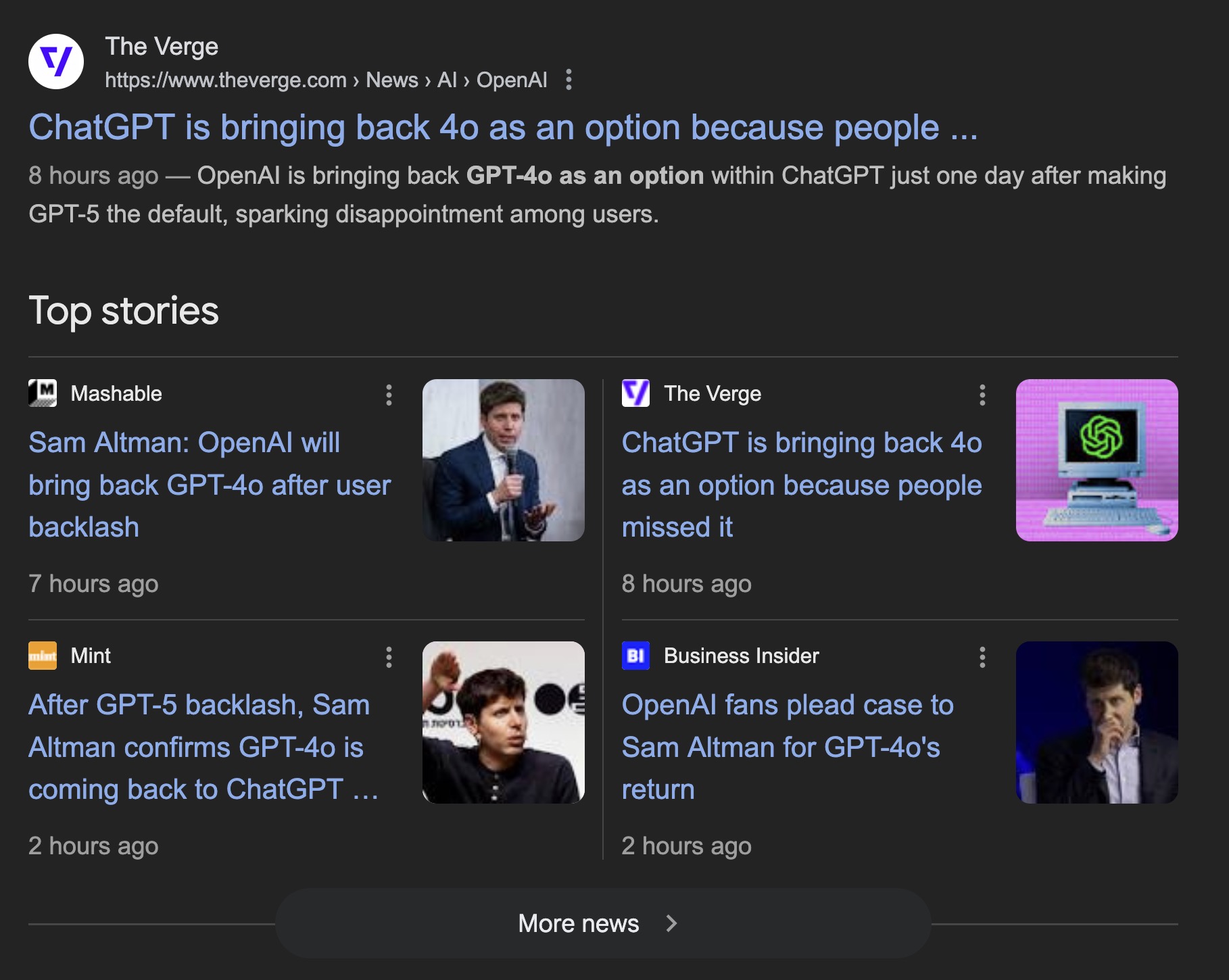This screenshot has width=1229, height=980.
Task: Click the Mint publisher icon
Action: pos(43,656)
